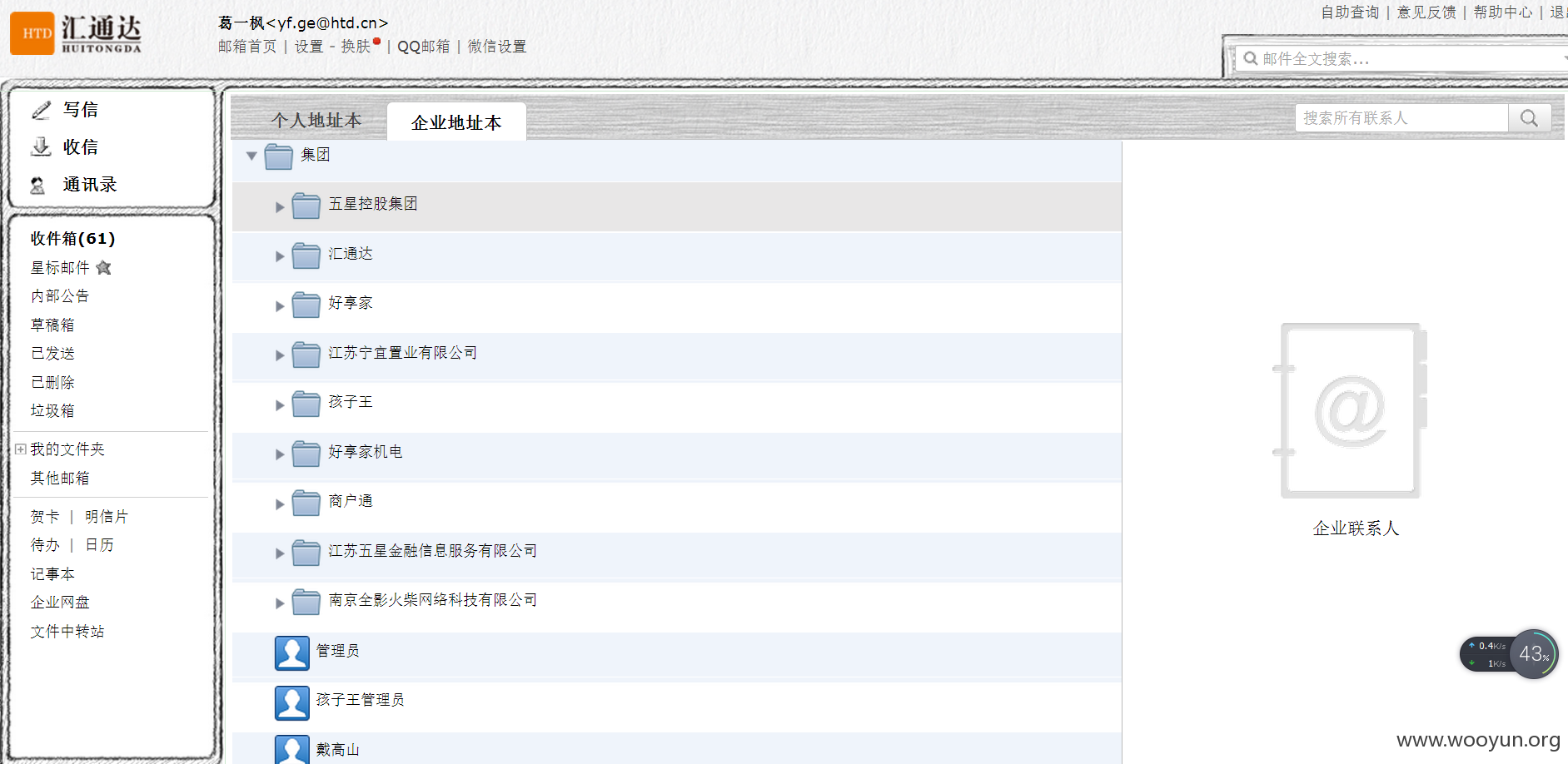Click the star icon beside 星标邮件

click(104, 268)
